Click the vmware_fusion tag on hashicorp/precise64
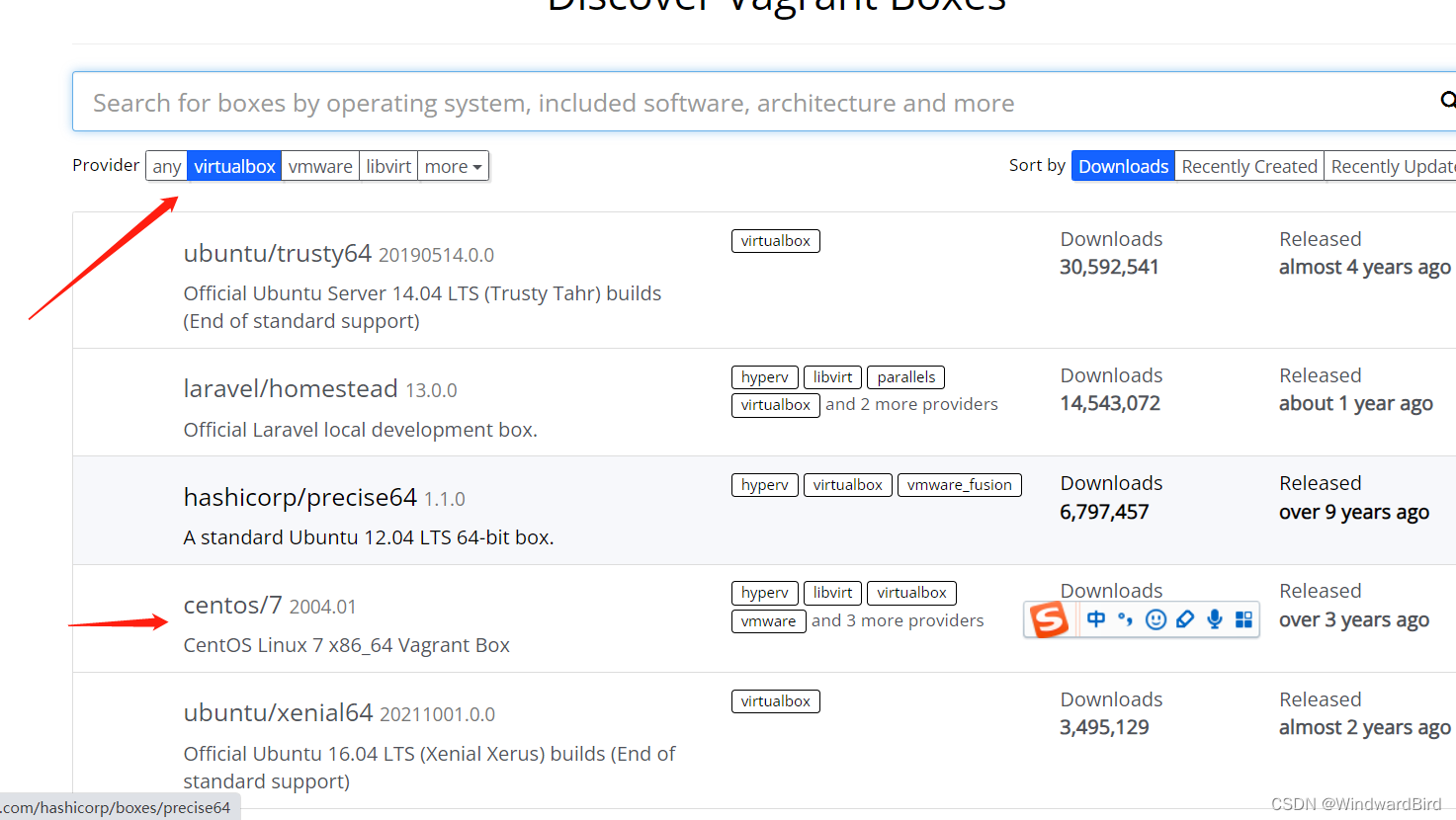Image resolution: width=1456 pixels, height=820 pixels. coord(960,485)
